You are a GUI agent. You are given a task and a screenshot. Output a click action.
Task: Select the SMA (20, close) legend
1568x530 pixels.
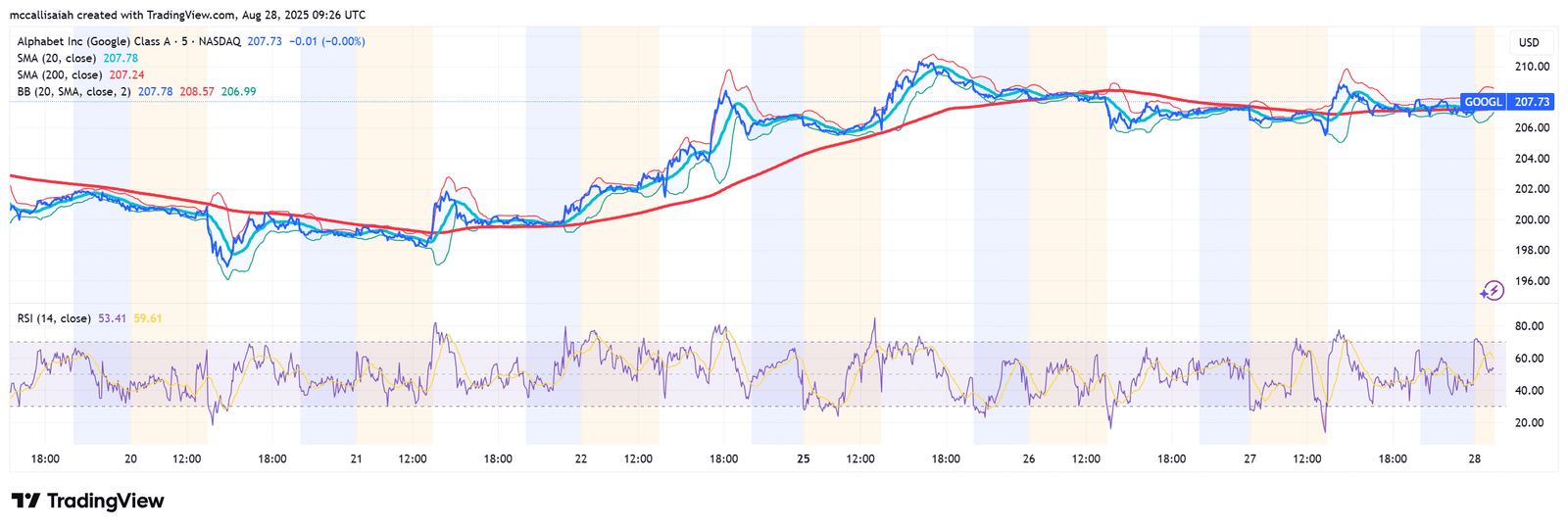[x=57, y=58]
